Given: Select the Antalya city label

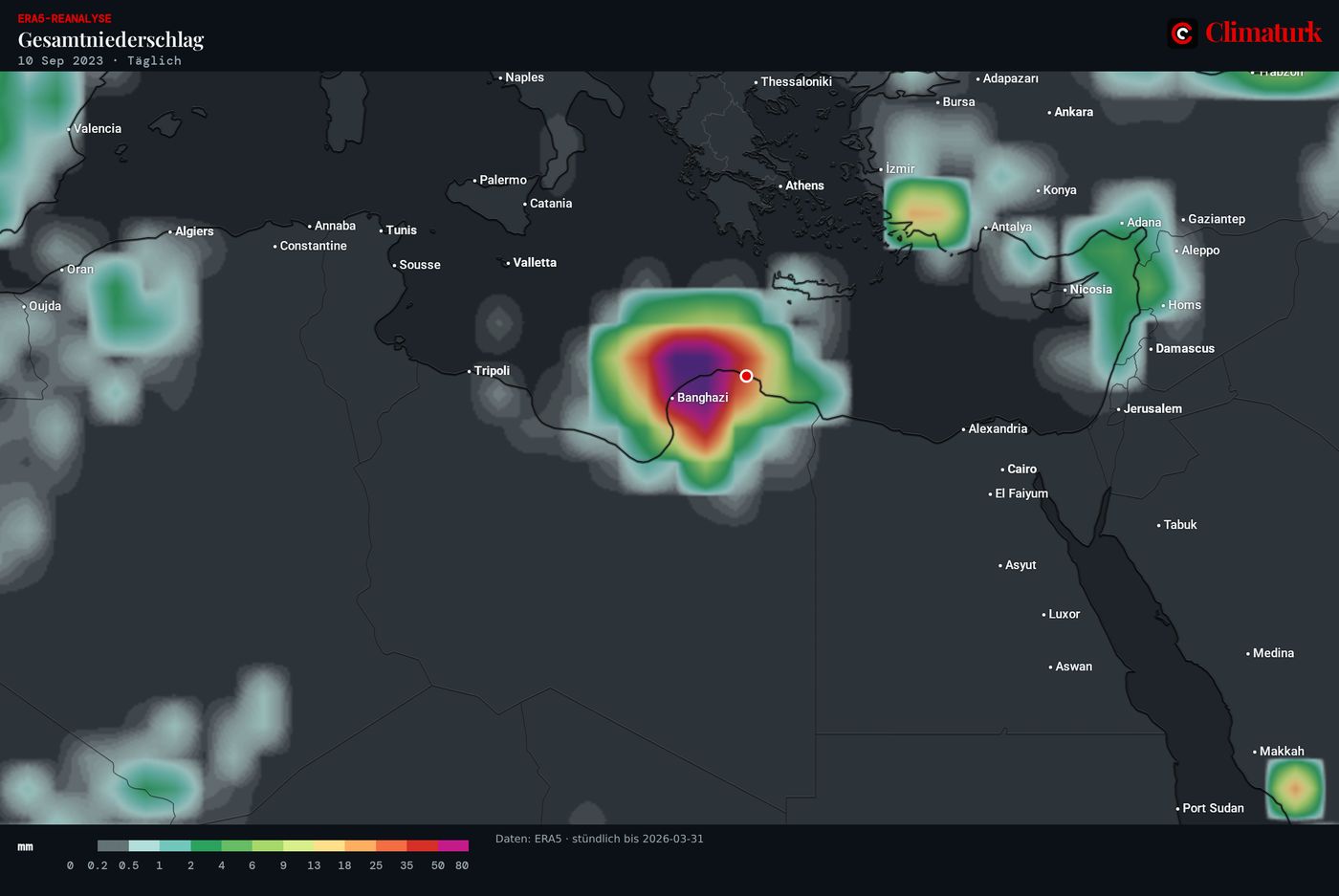Looking at the screenshot, I should pos(1011,228).
